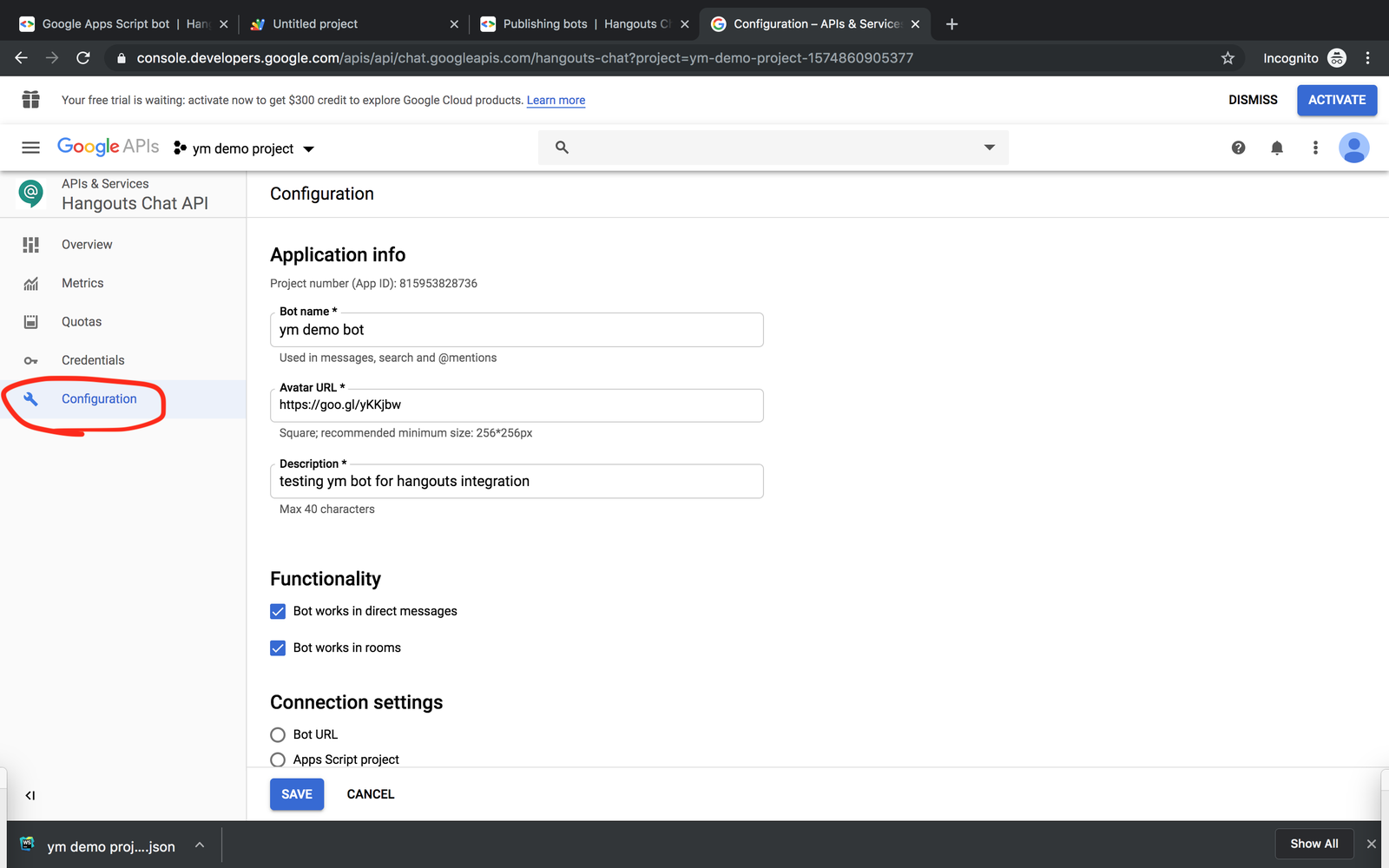1389x868 pixels.
Task: Click into the Bot name field
Action: pos(517,330)
